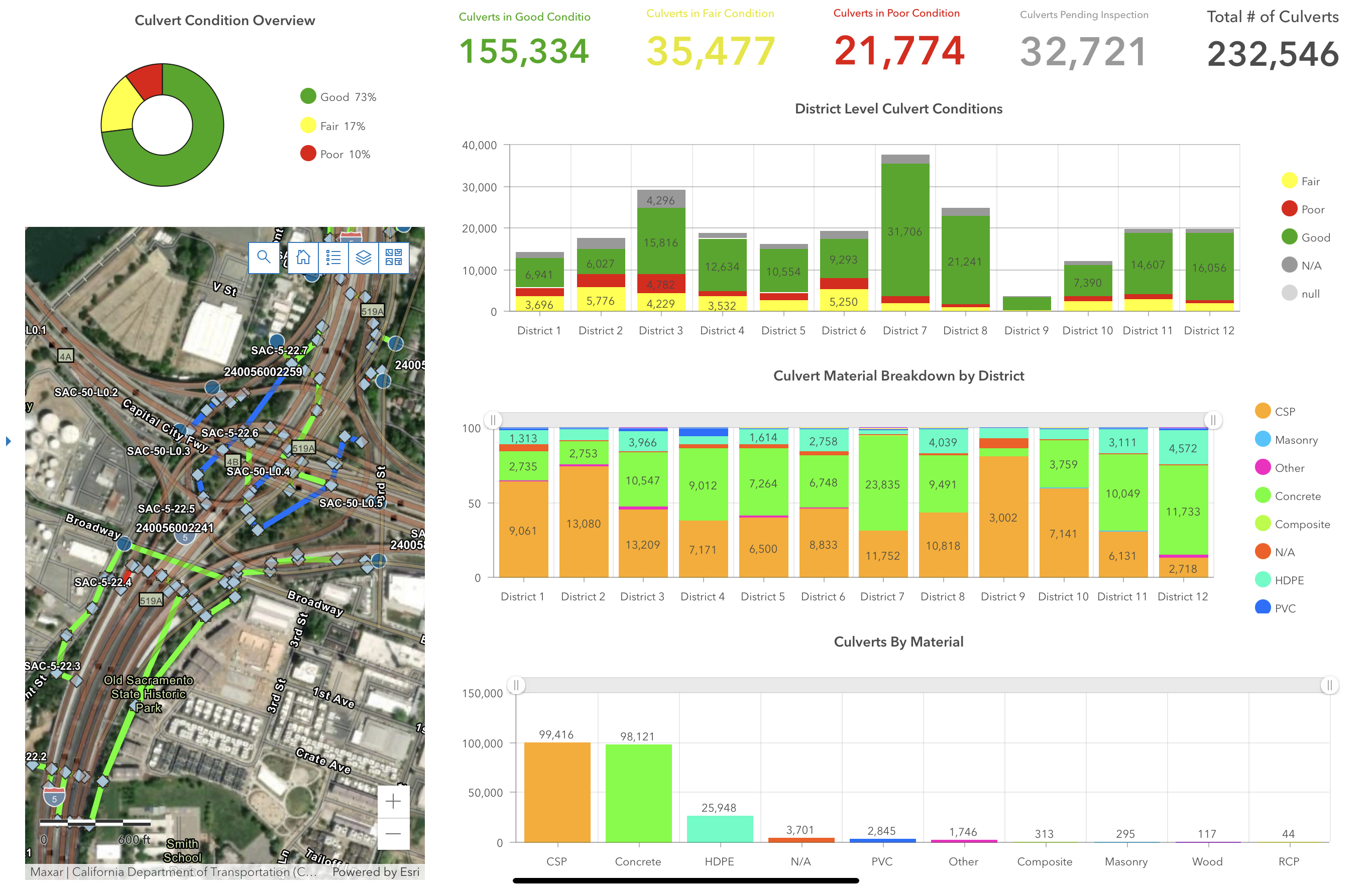Open the map search tool
Image resolution: width=1372 pixels, height=891 pixels.
[x=264, y=257]
